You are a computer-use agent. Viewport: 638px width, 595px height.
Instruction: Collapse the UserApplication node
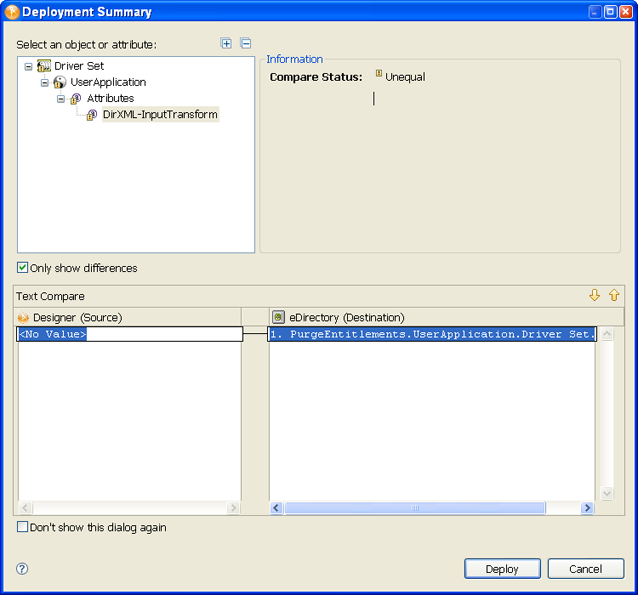click(x=44, y=83)
